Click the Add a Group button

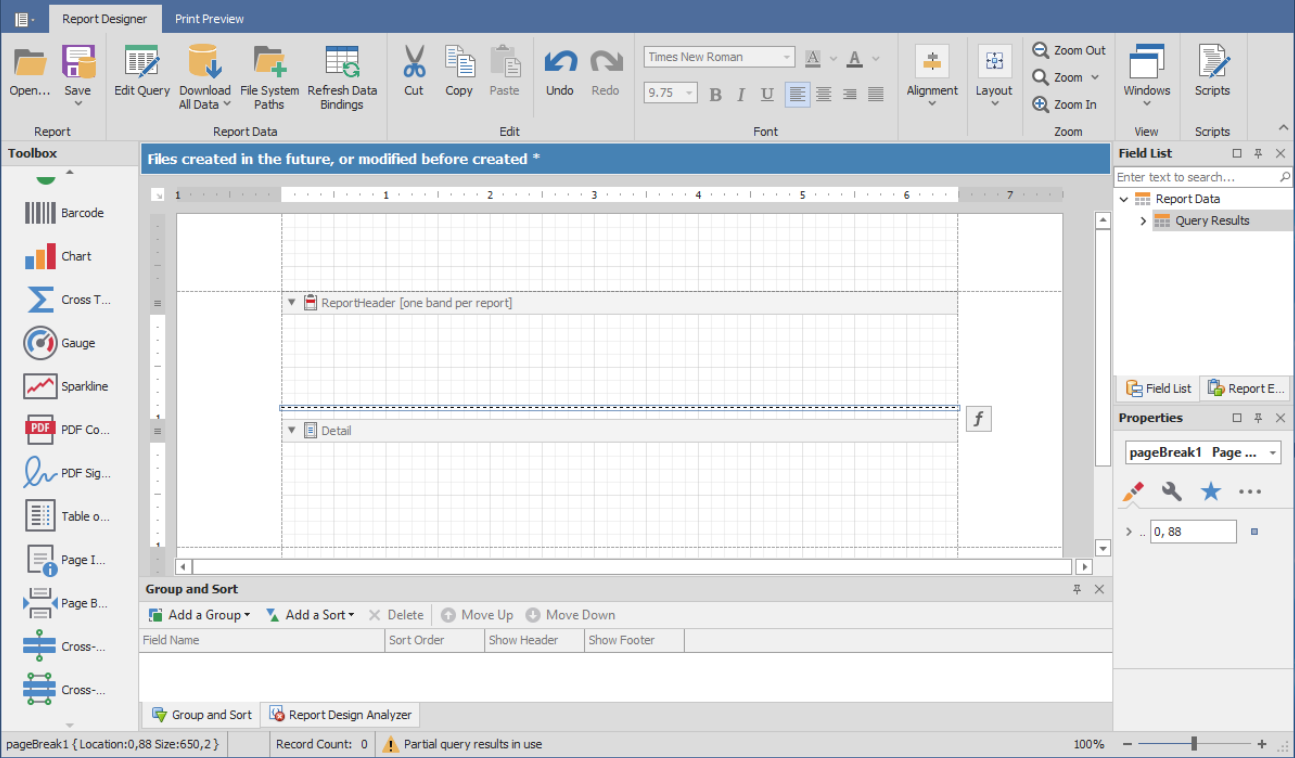199,615
